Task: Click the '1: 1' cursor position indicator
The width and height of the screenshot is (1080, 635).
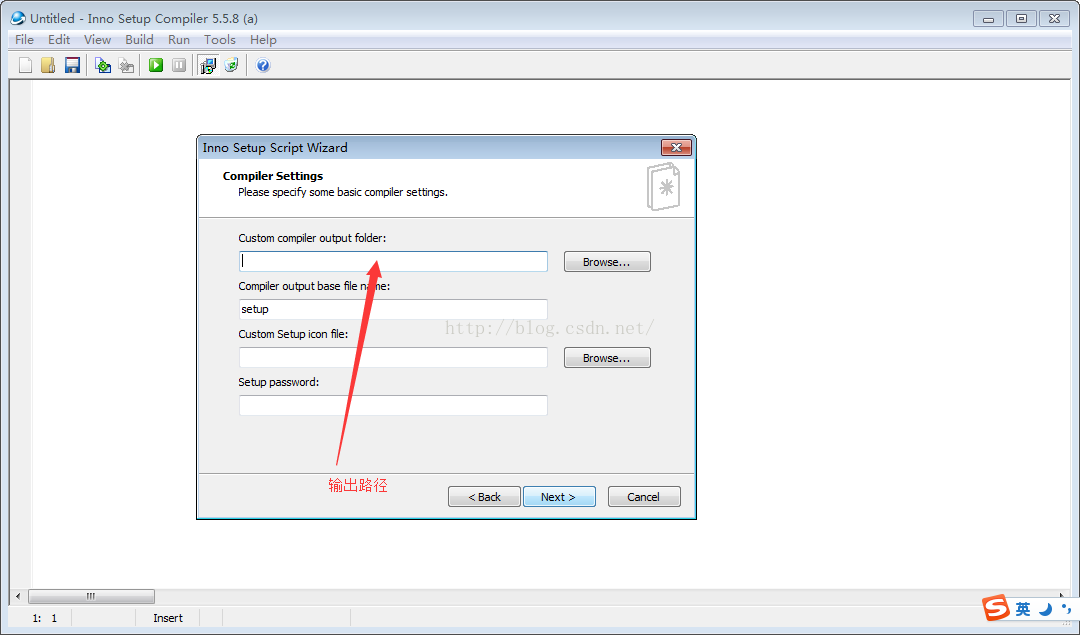Action: click(x=45, y=618)
